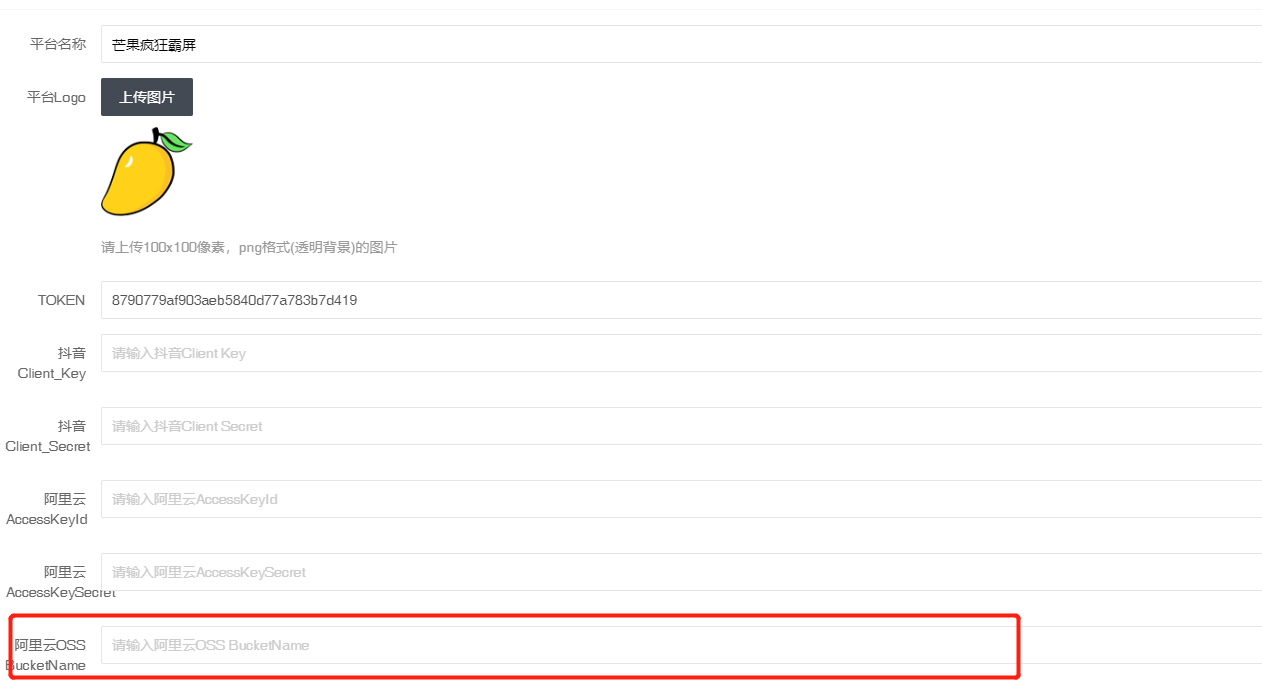Click the 平台名称 input field

coord(681,44)
